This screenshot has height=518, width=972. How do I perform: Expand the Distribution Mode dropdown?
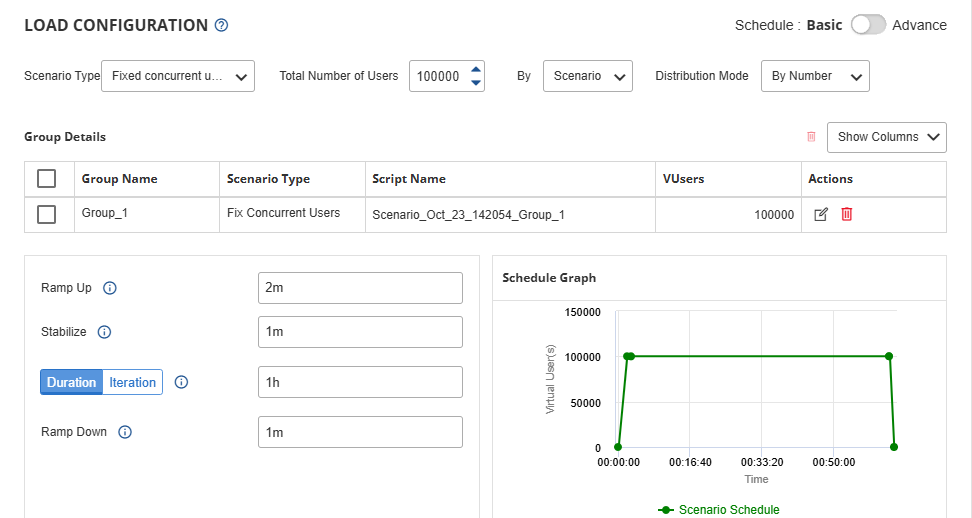click(814, 76)
